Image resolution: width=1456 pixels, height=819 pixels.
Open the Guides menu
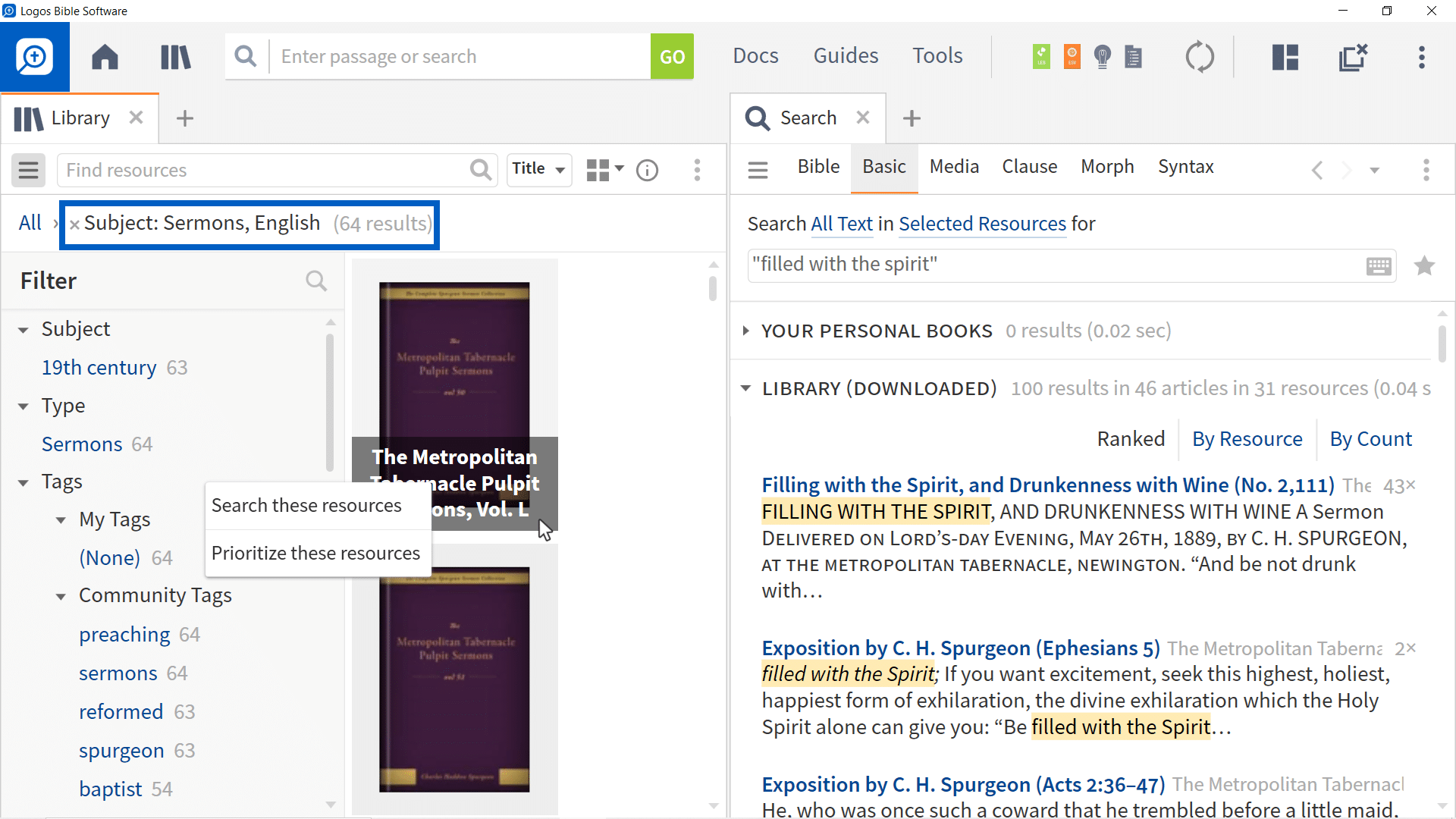point(846,56)
